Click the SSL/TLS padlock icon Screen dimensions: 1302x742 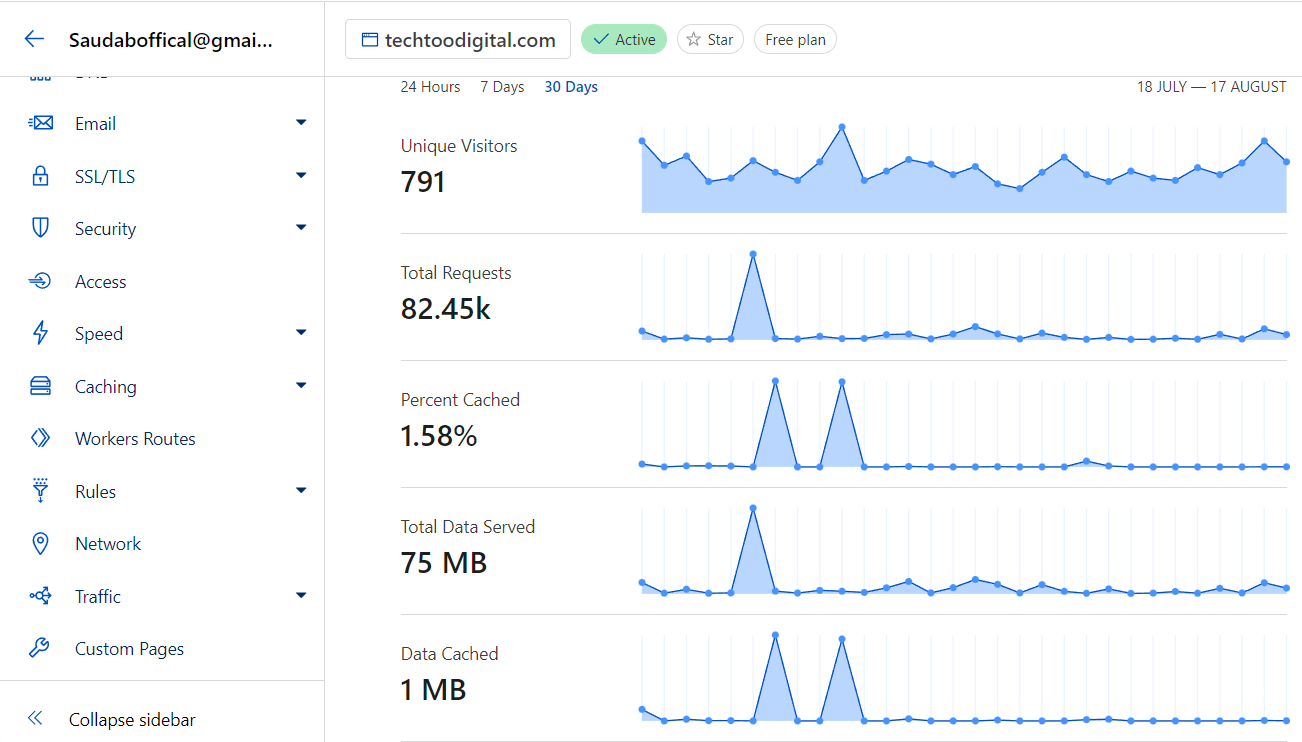pyautogui.click(x=40, y=177)
